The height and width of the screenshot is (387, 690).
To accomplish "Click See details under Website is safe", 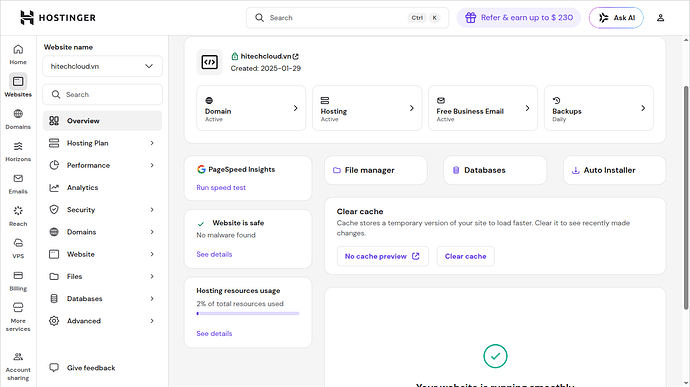I will [x=214, y=254].
